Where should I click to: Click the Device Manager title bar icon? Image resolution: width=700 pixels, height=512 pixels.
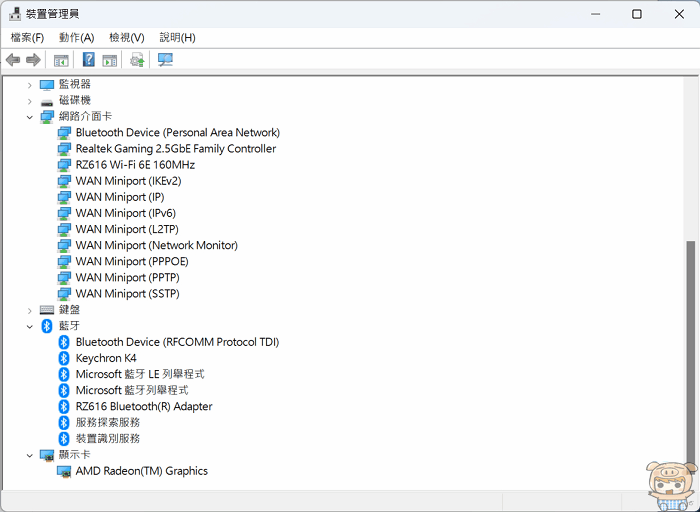coord(15,14)
